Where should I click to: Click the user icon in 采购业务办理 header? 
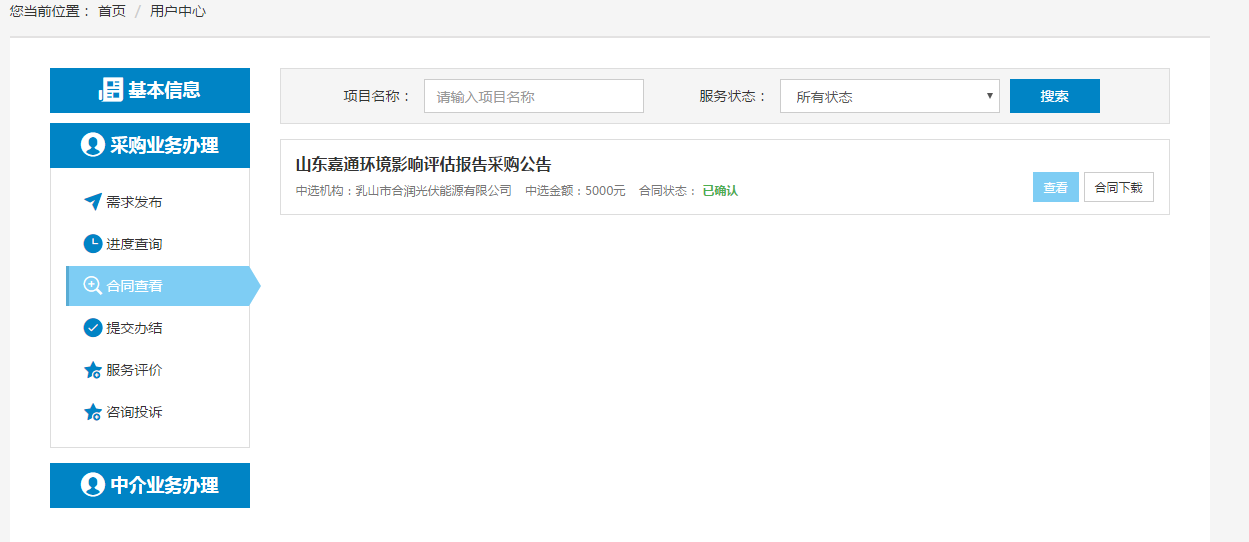(93, 145)
